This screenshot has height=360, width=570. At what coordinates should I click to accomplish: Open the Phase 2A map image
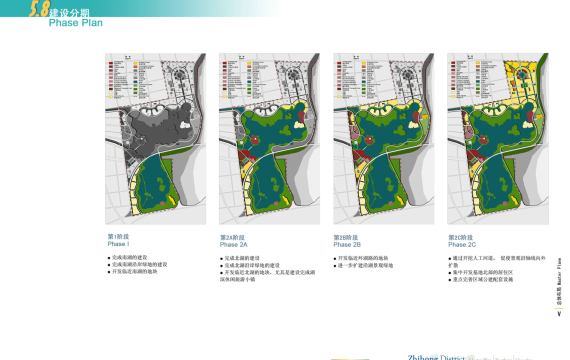269,139
